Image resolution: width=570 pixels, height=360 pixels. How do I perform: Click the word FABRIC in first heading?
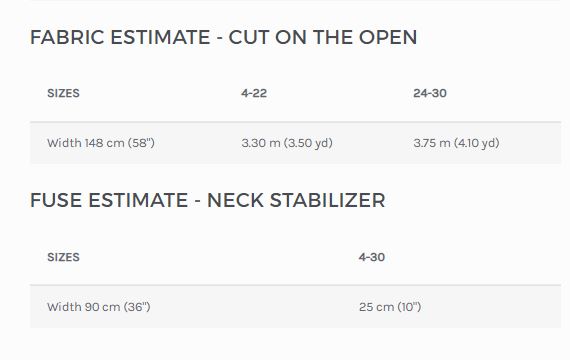click(67, 37)
